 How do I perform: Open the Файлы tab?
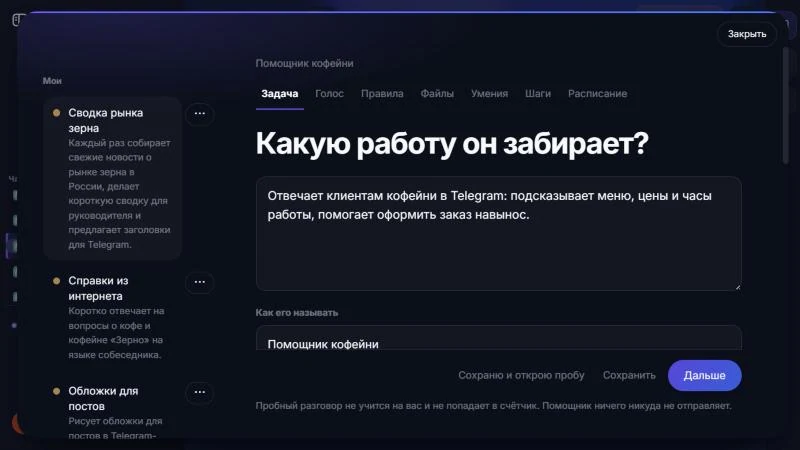[x=437, y=94]
